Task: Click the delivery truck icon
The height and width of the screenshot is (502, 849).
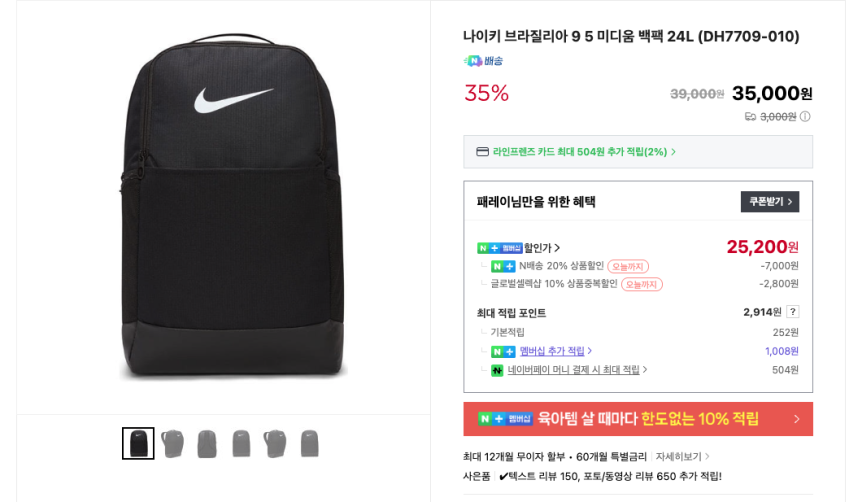Action: [x=750, y=117]
